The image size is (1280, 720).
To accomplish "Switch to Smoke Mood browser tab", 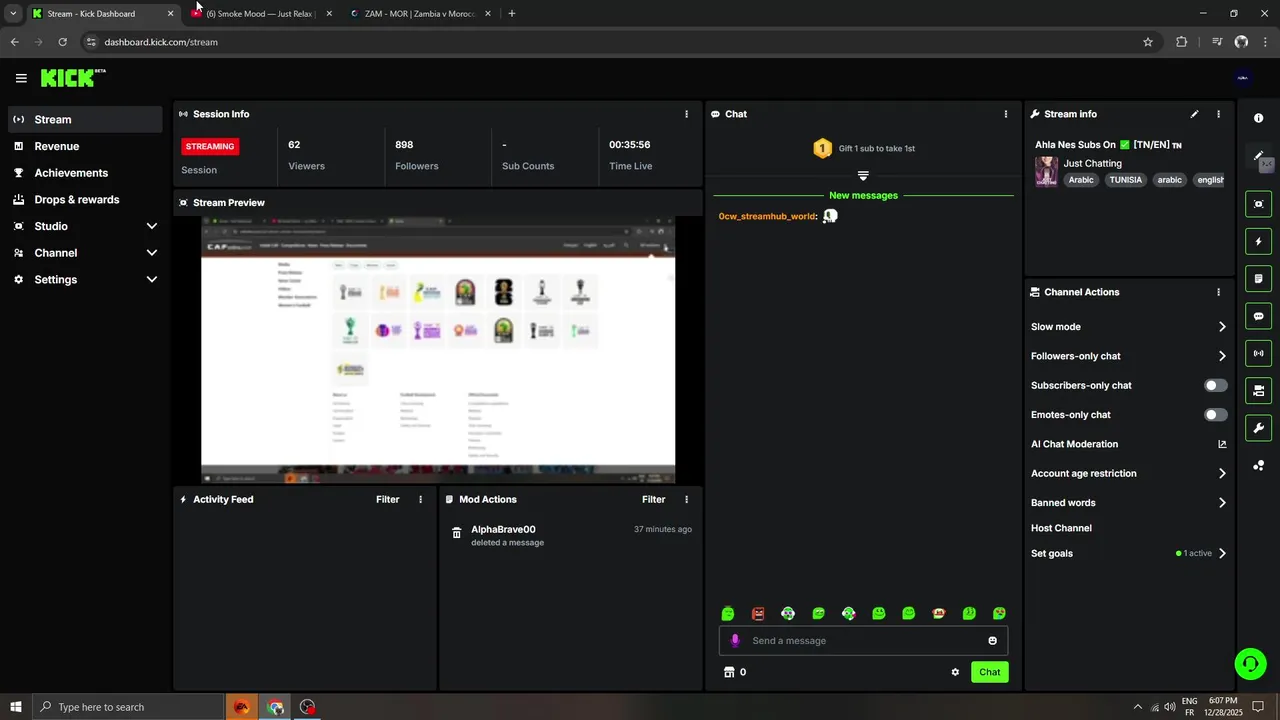I will tap(262, 14).
